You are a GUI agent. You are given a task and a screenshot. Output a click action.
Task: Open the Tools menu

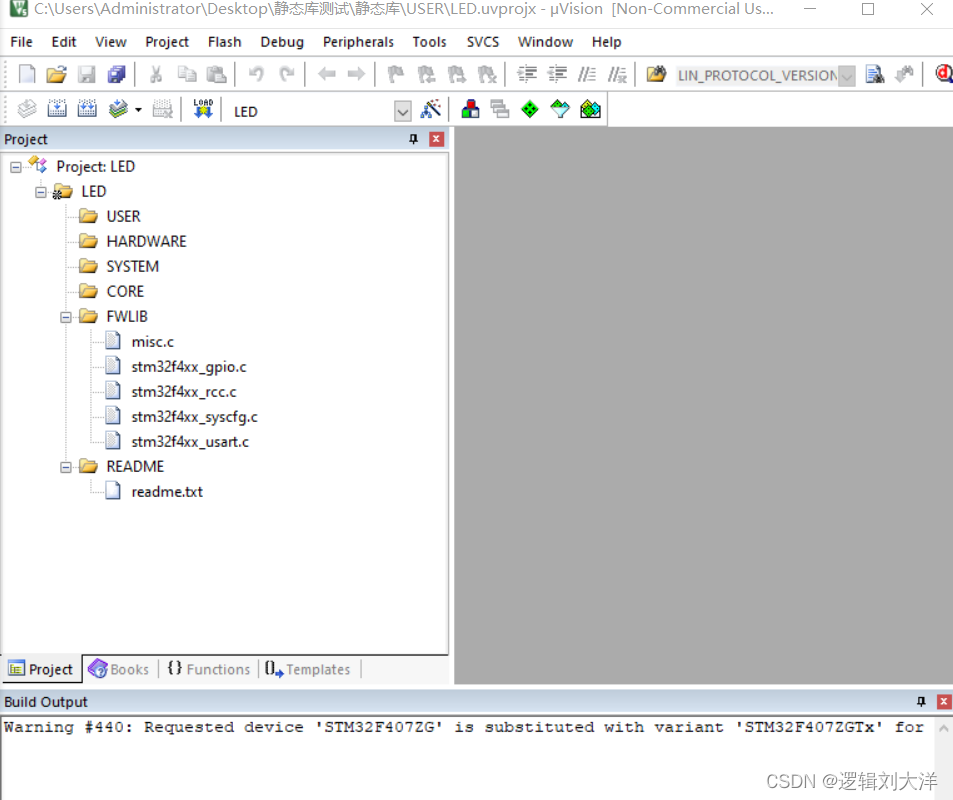429,42
